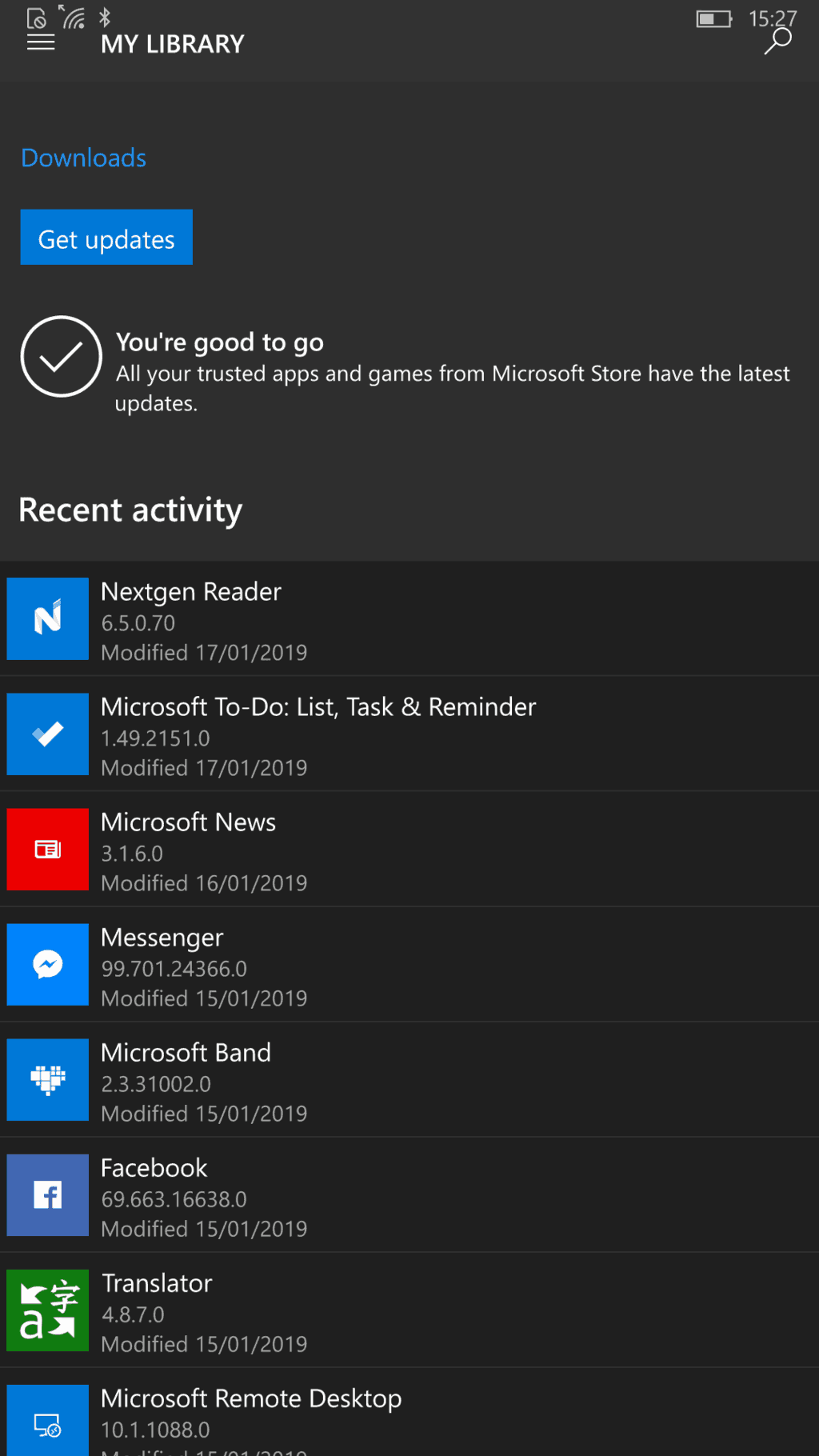Open the Downloads section link
This screenshot has height=1456, width=819.
(83, 158)
